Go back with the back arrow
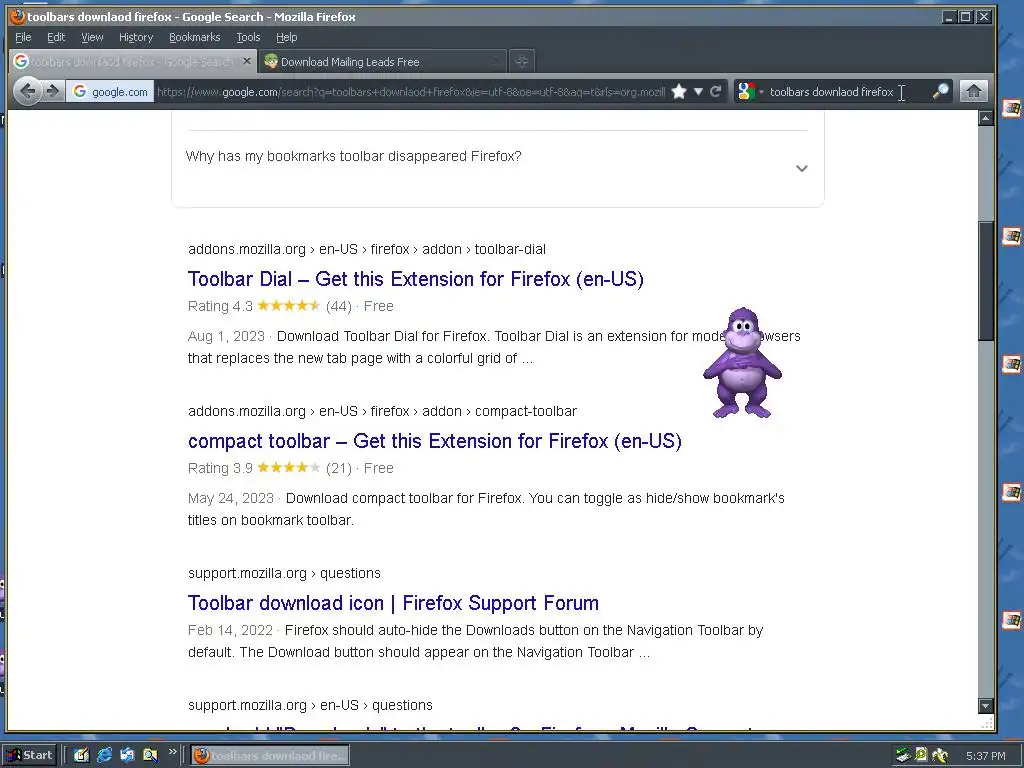The height and width of the screenshot is (768, 1024). [27, 91]
